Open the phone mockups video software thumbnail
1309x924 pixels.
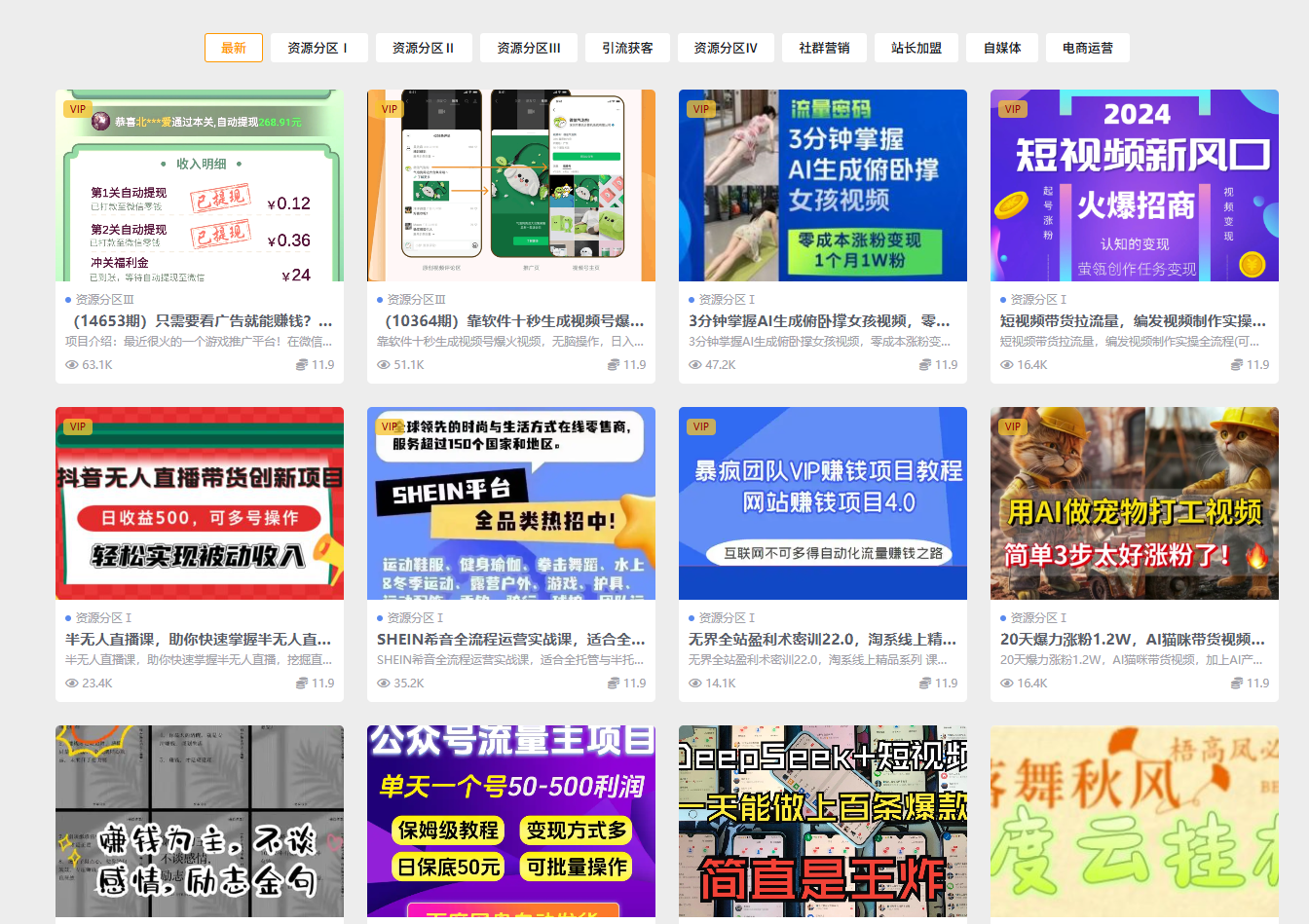511,185
